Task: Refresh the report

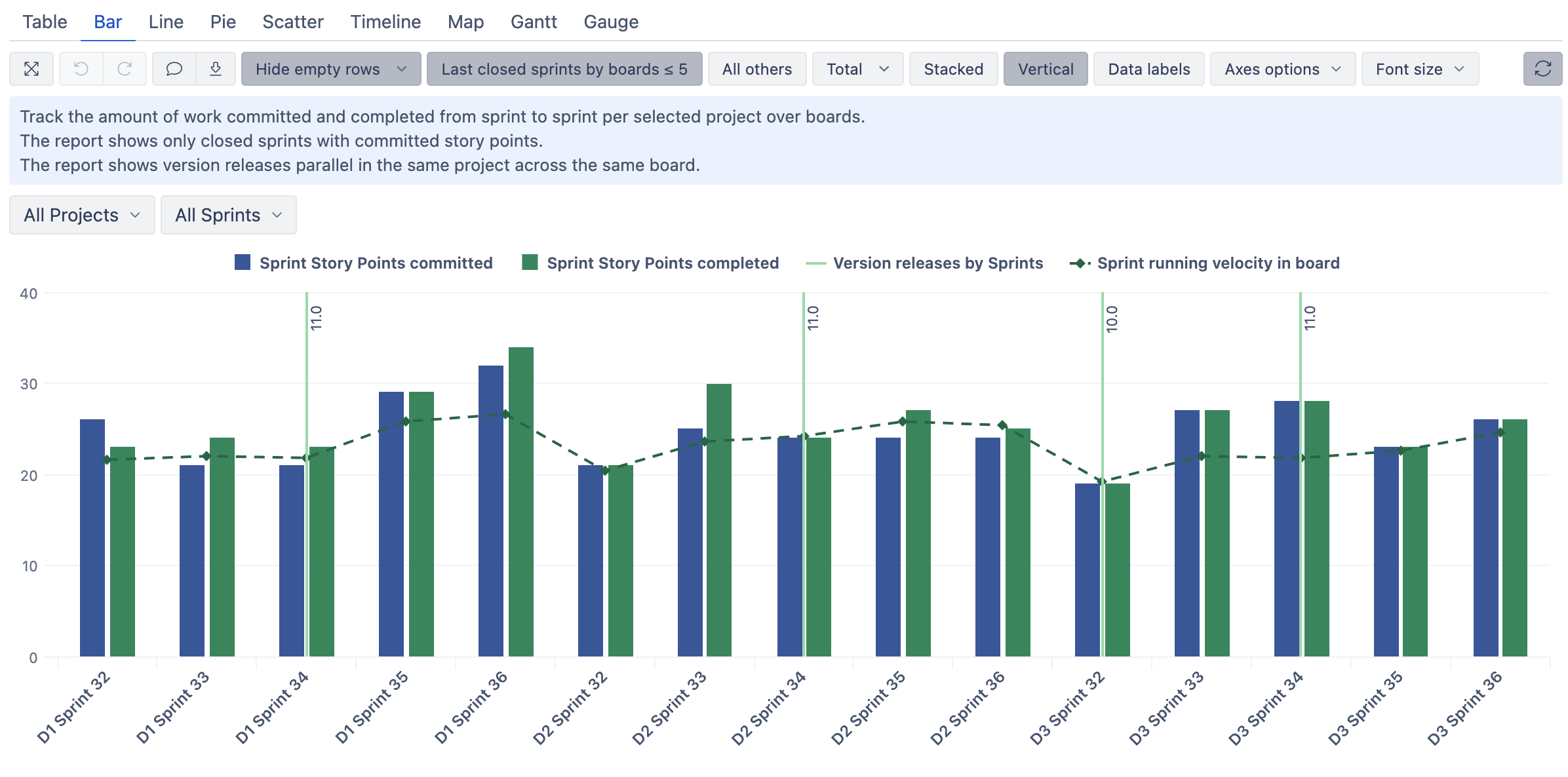Action: (1542, 69)
